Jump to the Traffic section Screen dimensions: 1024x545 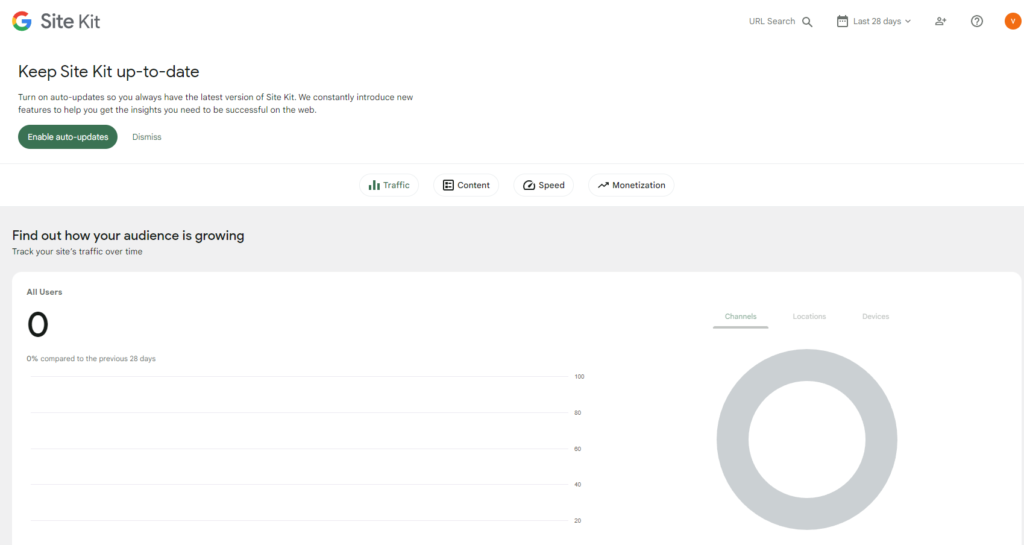(389, 185)
